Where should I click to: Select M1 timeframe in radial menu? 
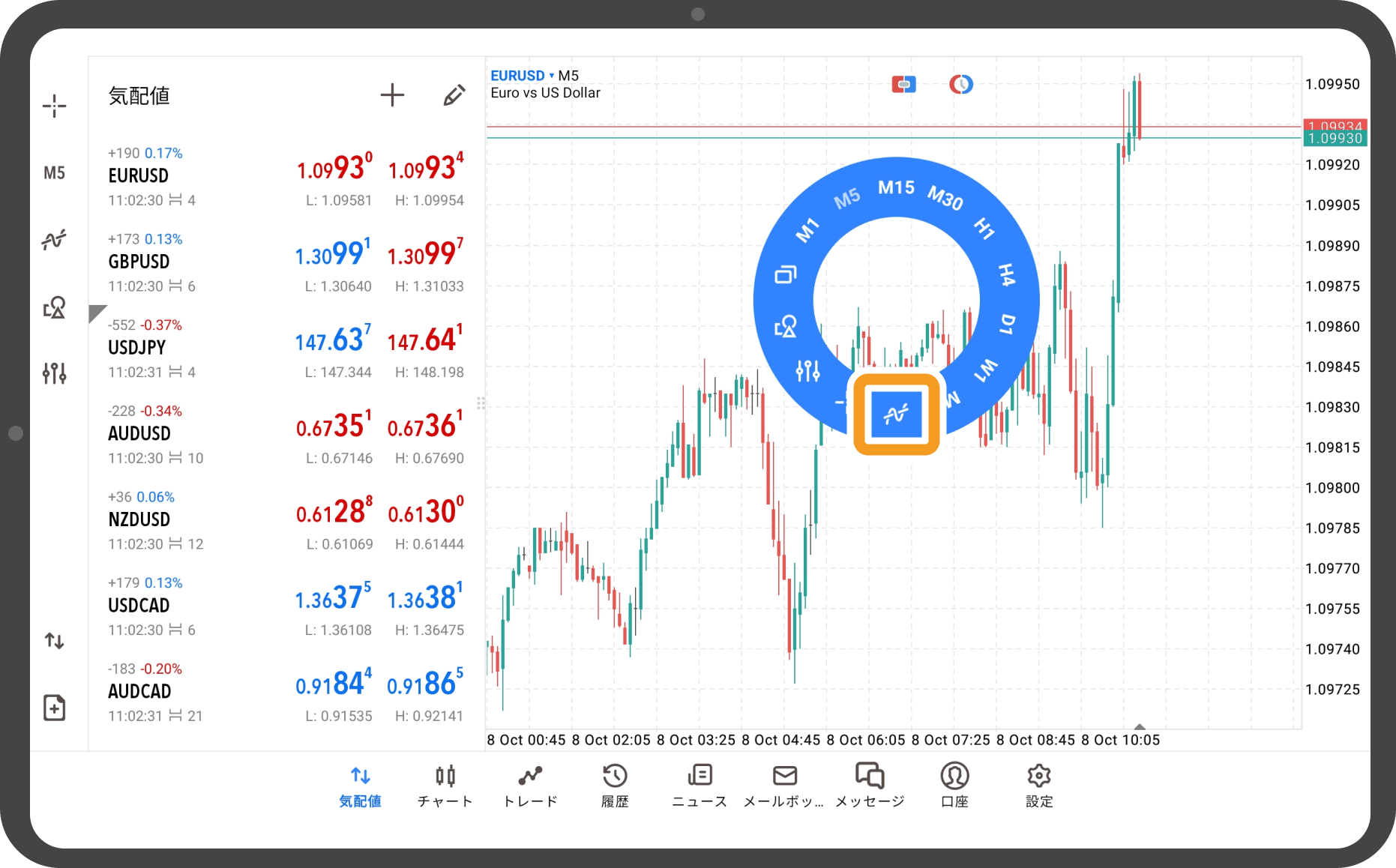coord(807,230)
